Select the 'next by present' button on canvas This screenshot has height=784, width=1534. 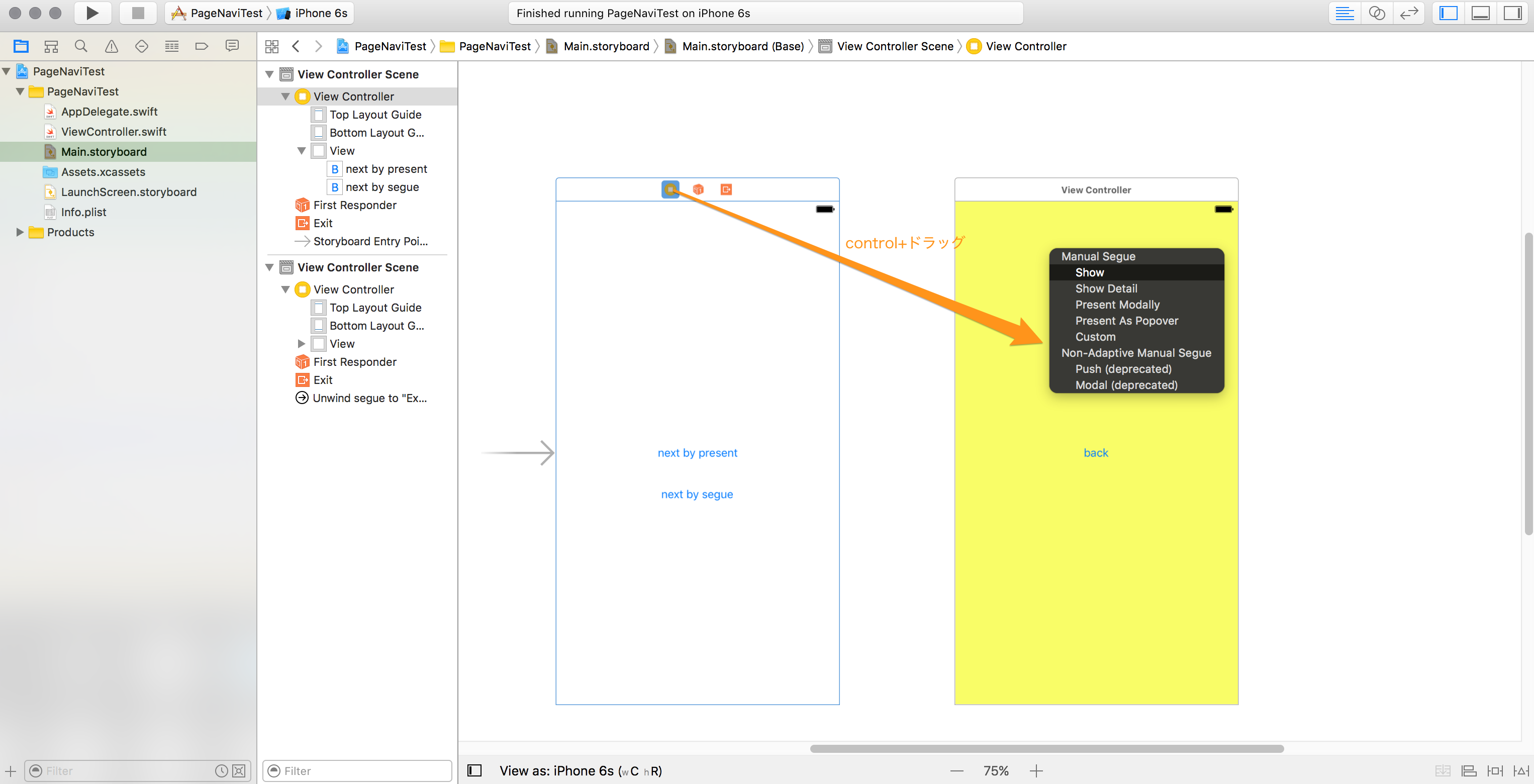tap(697, 453)
